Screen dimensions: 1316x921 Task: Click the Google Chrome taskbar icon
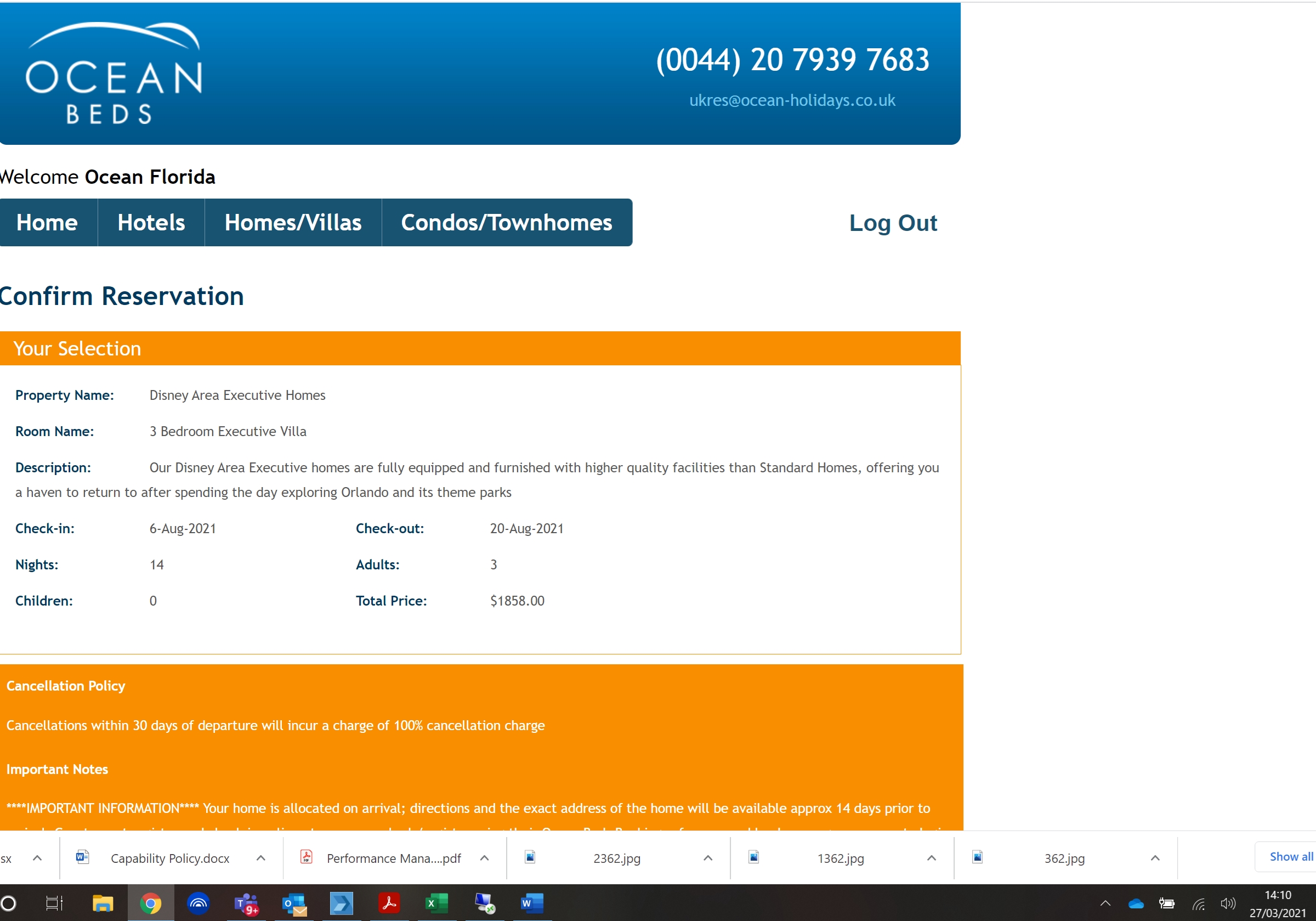(151, 904)
